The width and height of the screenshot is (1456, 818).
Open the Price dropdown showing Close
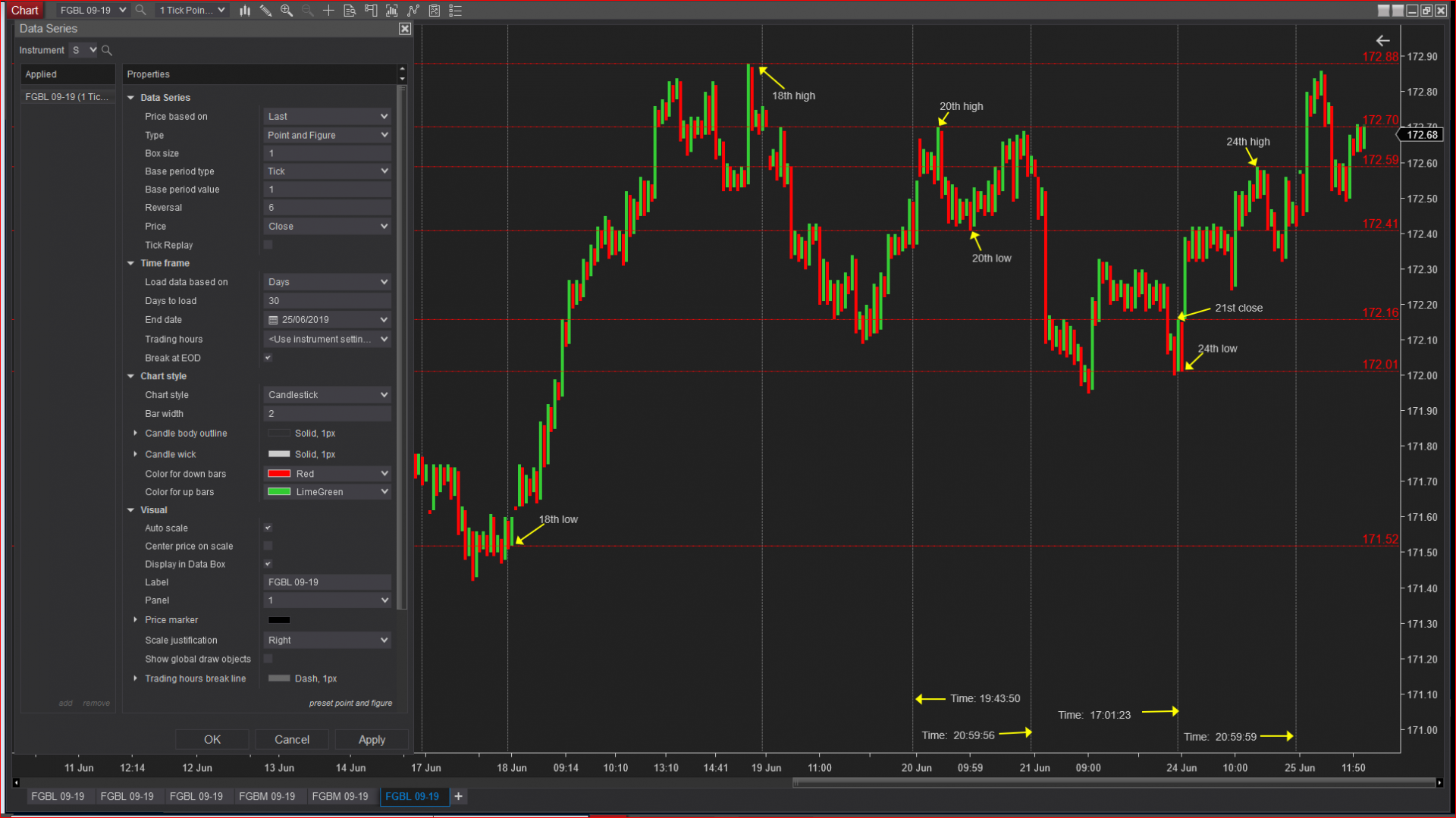tap(328, 227)
